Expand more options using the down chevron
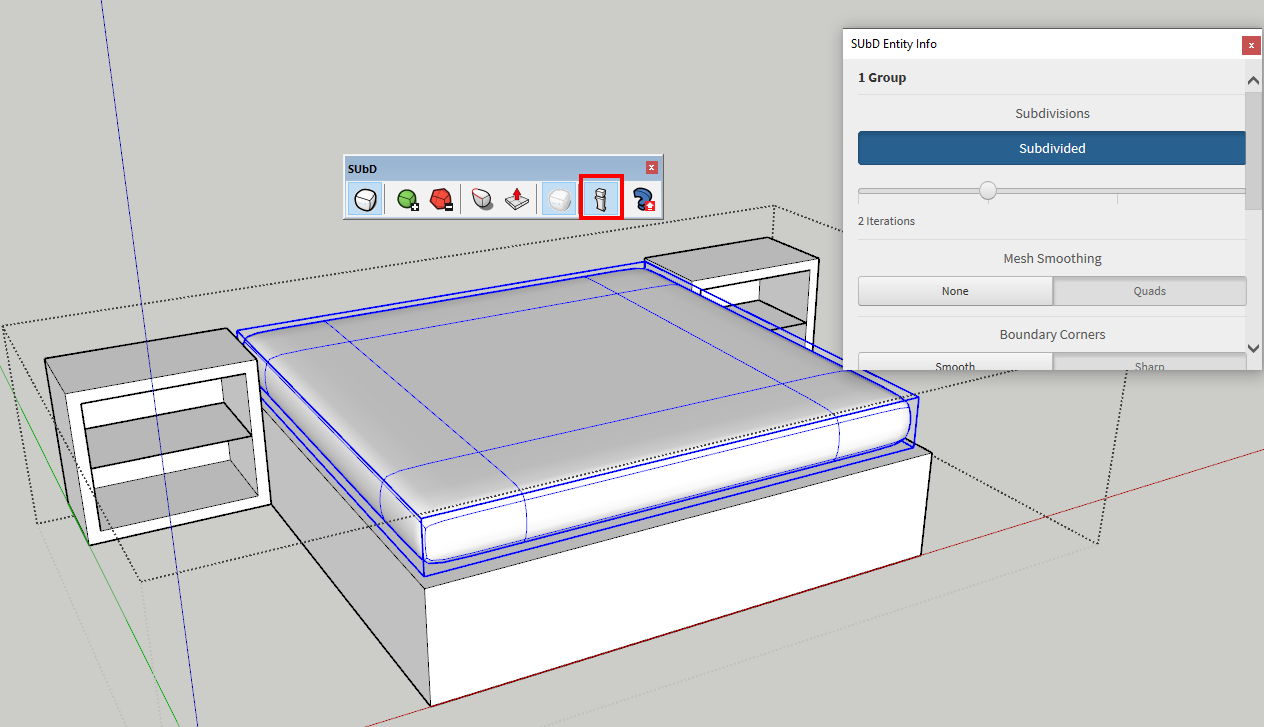Image resolution: width=1264 pixels, height=727 pixels. tap(1253, 348)
